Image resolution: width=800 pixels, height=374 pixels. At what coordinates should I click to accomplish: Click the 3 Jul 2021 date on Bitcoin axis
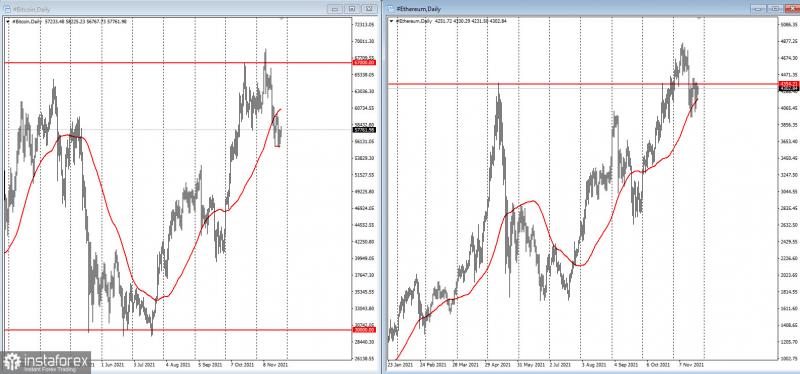pyautogui.click(x=144, y=365)
